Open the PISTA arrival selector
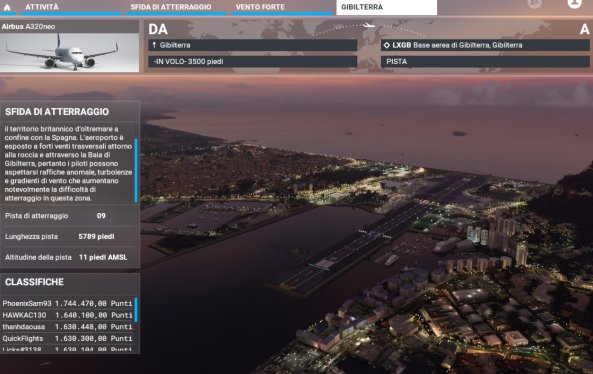Screen dimensions: 593x374 485,62
